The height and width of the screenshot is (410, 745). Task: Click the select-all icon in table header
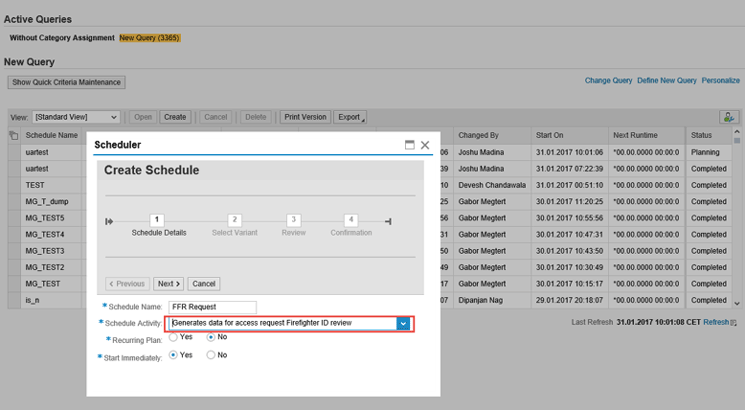pos(13,135)
